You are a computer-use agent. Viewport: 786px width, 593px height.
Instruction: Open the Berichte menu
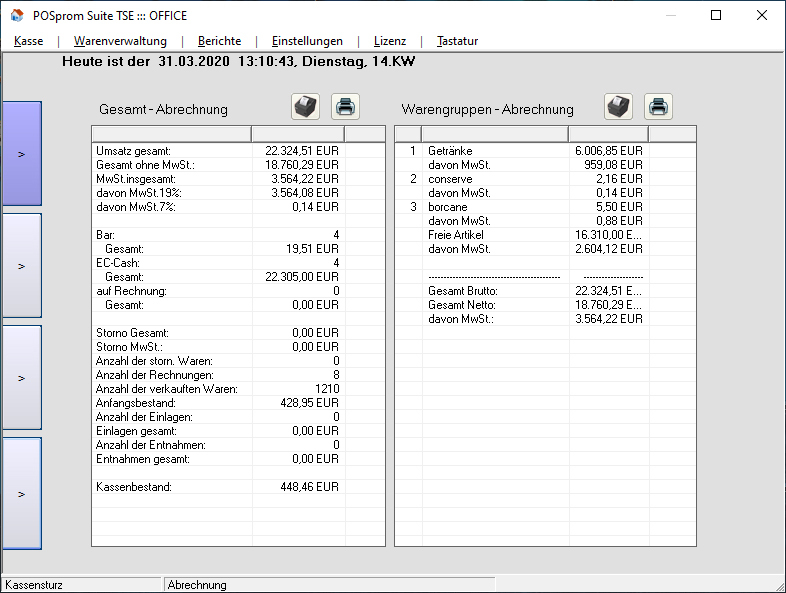pos(220,41)
